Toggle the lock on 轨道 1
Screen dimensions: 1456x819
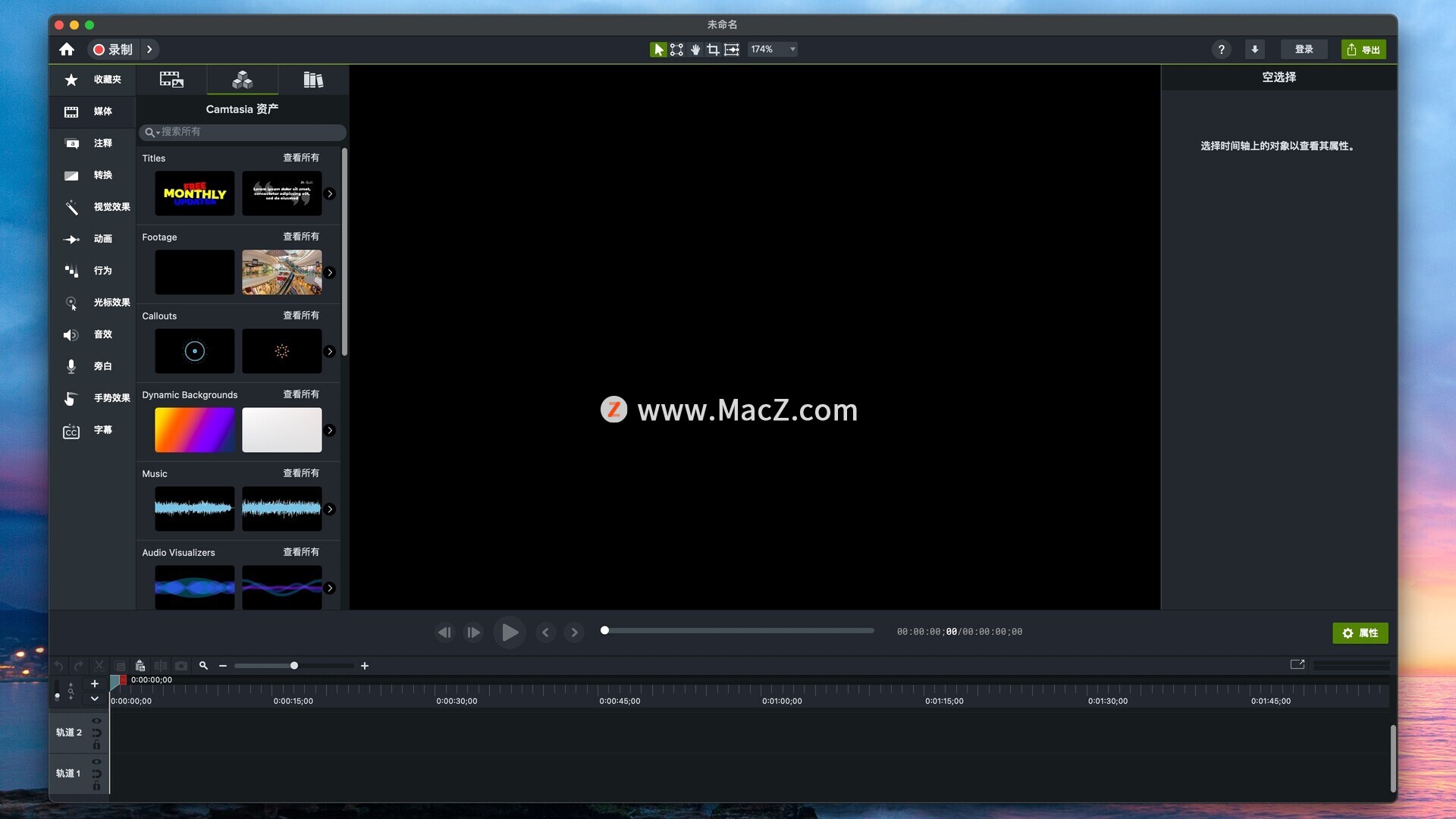pyautogui.click(x=96, y=786)
